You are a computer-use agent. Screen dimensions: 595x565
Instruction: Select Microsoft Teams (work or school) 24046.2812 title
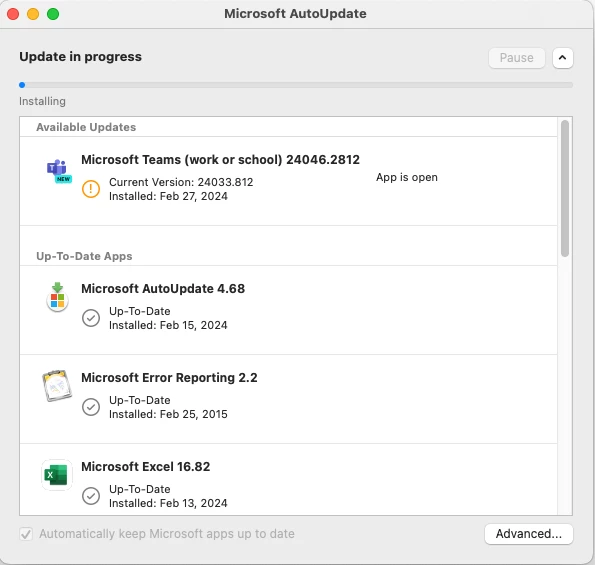coord(220,160)
